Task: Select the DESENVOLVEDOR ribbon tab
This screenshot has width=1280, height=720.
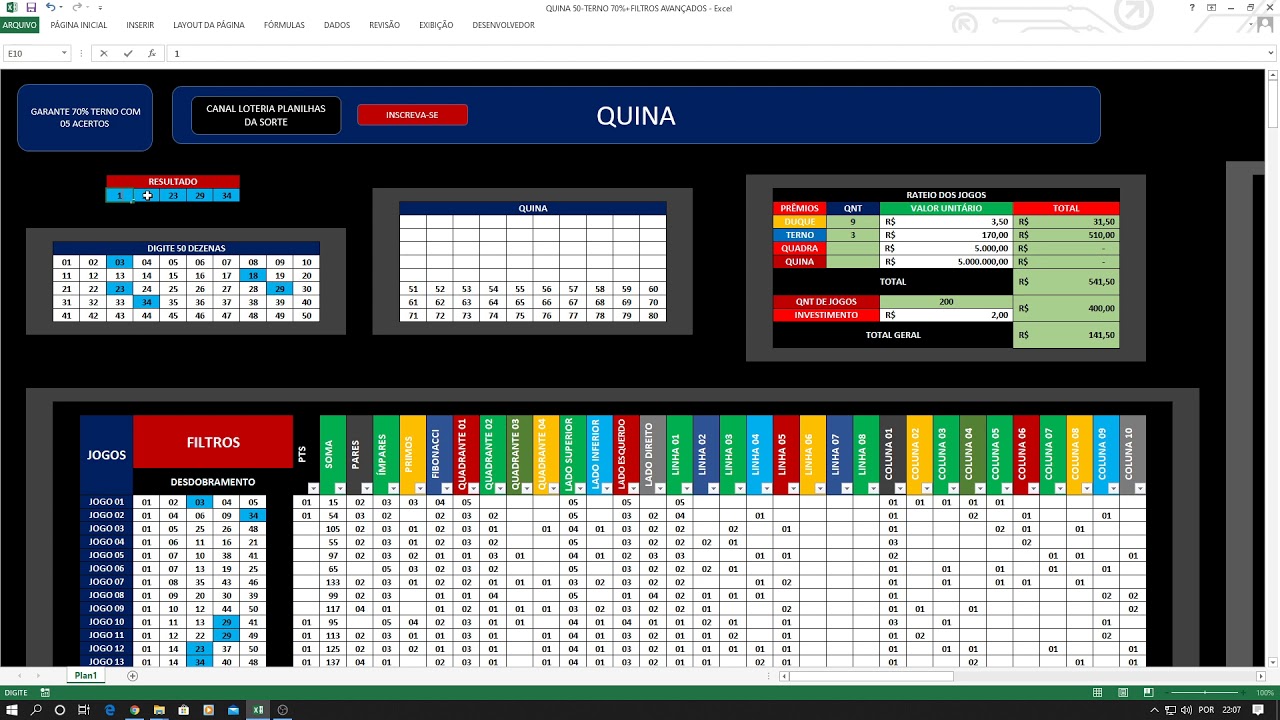Action: click(503, 25)
